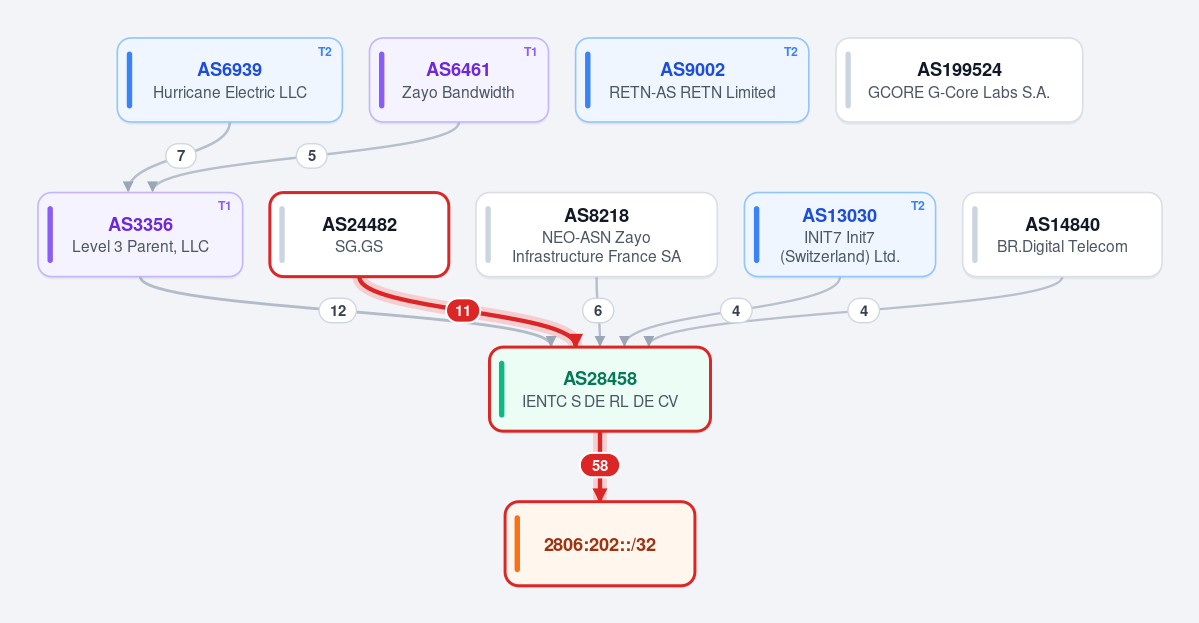Select the 5 path count badge
Viewport: 1199px width, 623px height.
tap(311, 157)
